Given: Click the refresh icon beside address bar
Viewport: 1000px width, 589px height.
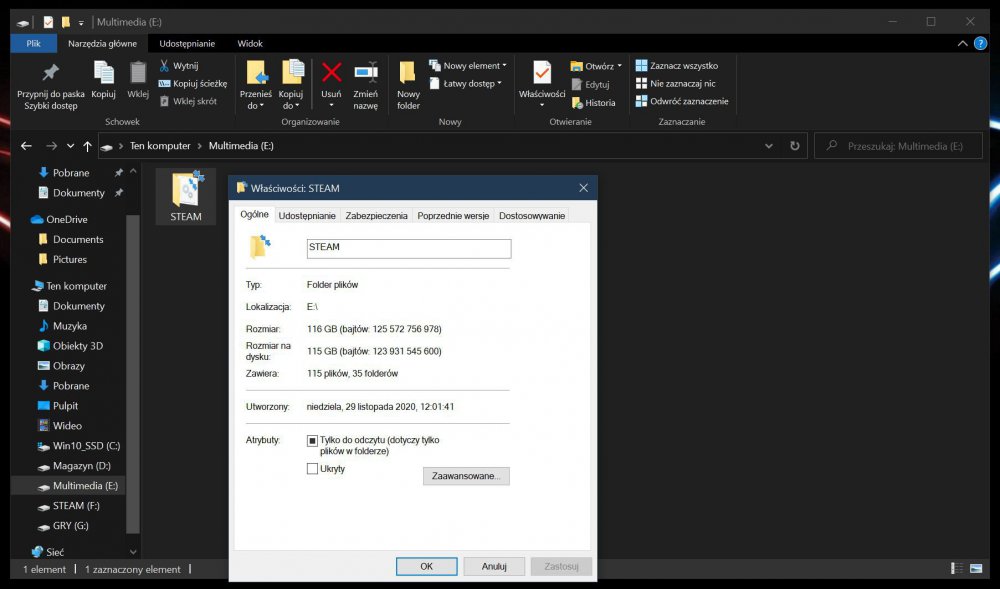Looking at the screenshot, I should [795, 146].
